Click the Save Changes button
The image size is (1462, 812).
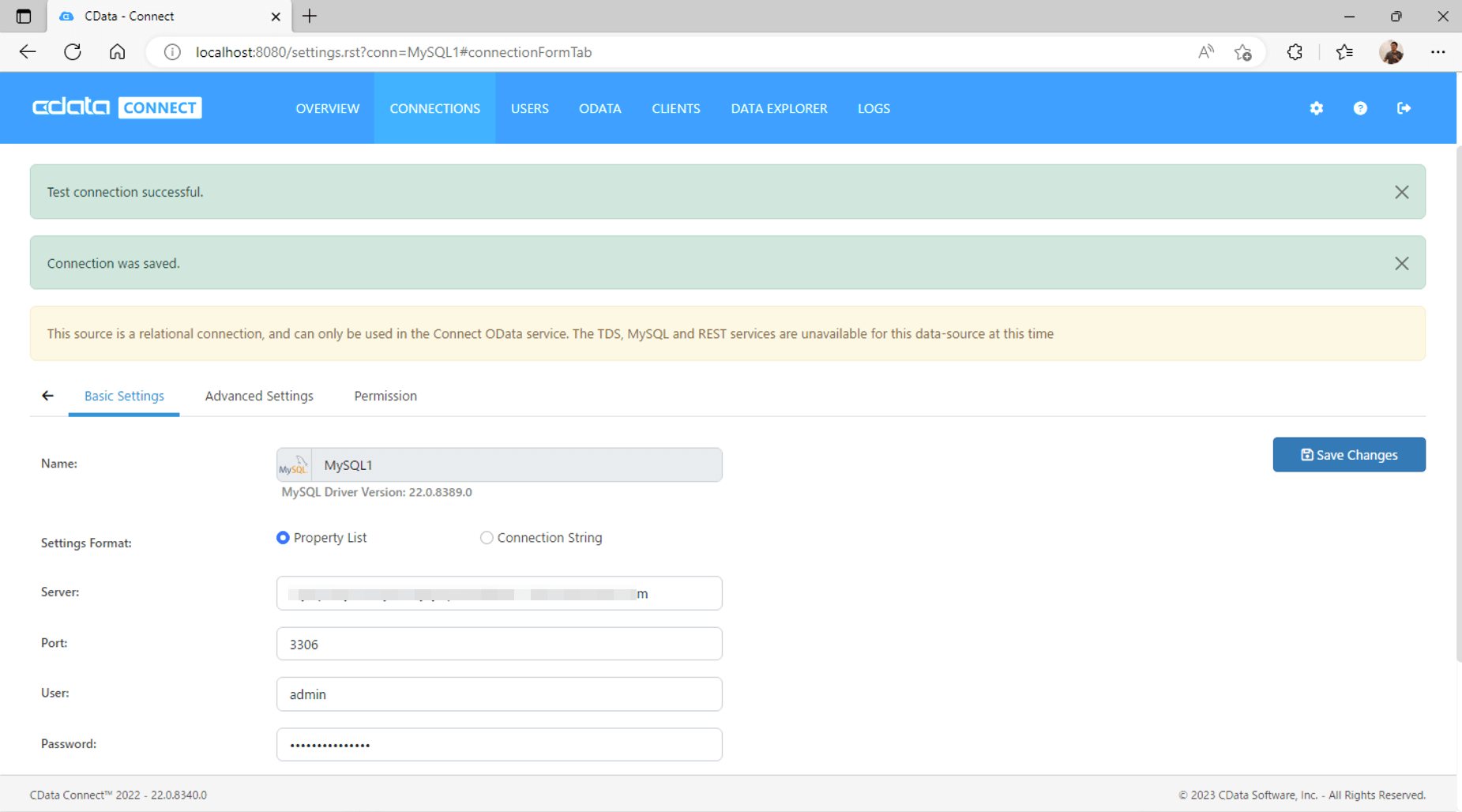1349,455
